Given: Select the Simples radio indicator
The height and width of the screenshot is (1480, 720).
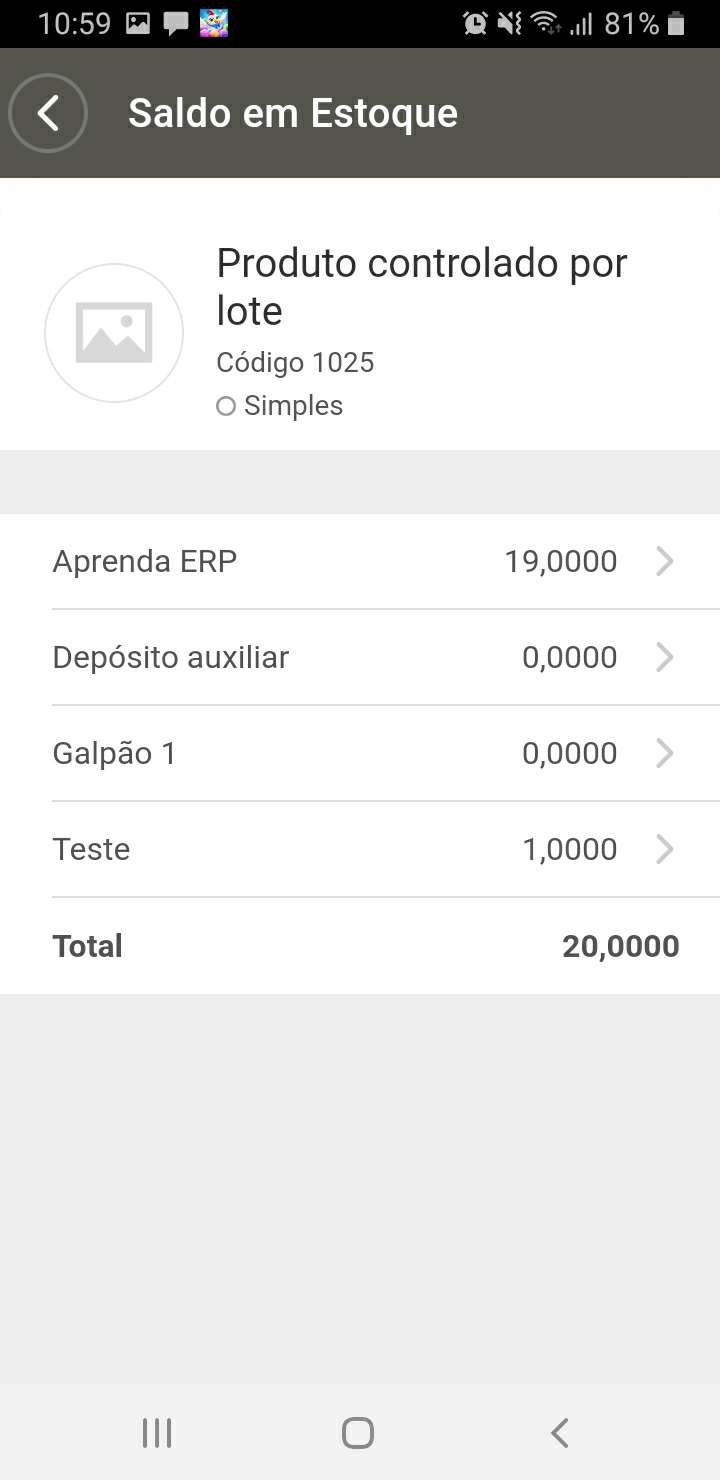Looking at the screenshot, I should [x=226, y=406].
